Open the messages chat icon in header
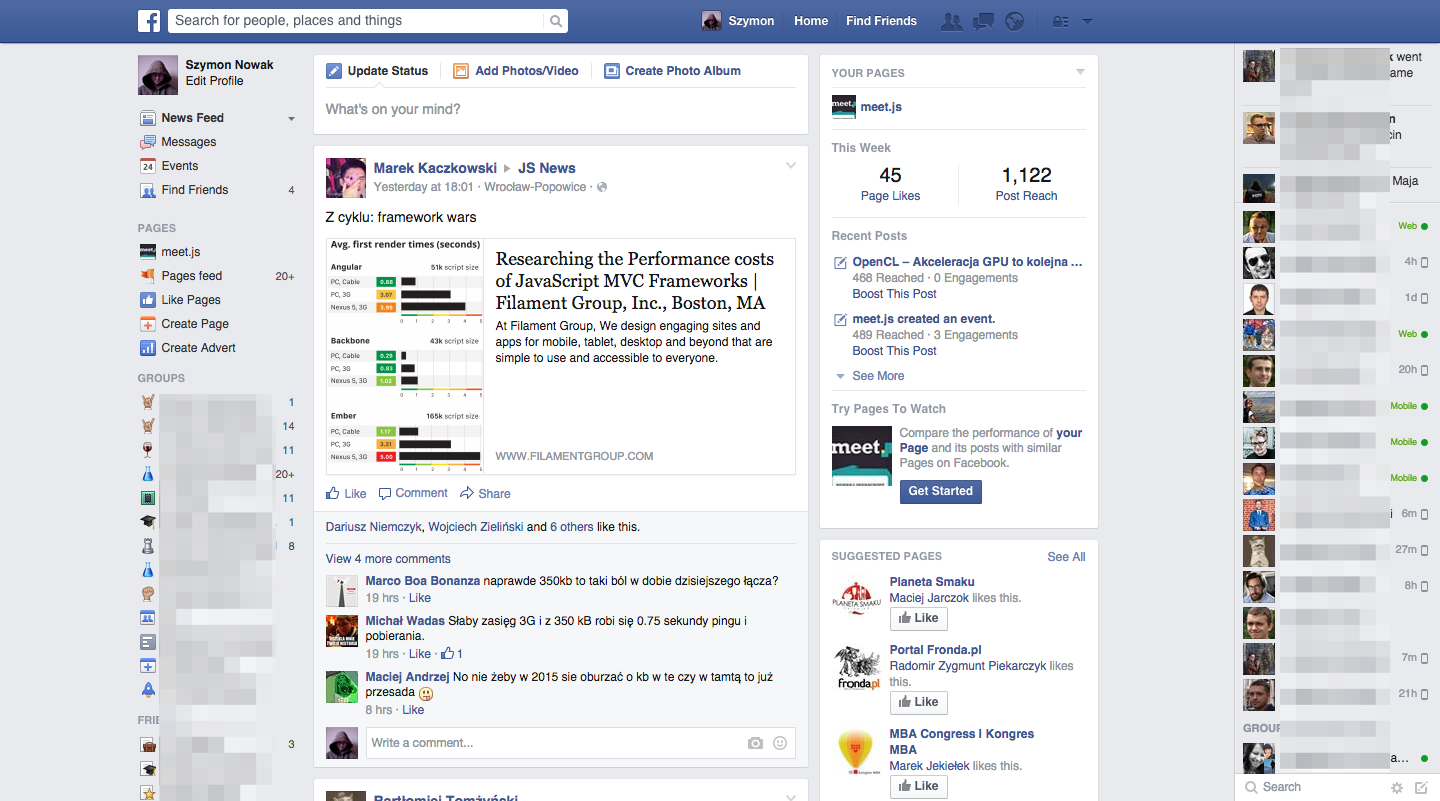Screen dimensions: 1440x801 click(x=983, y=21)
